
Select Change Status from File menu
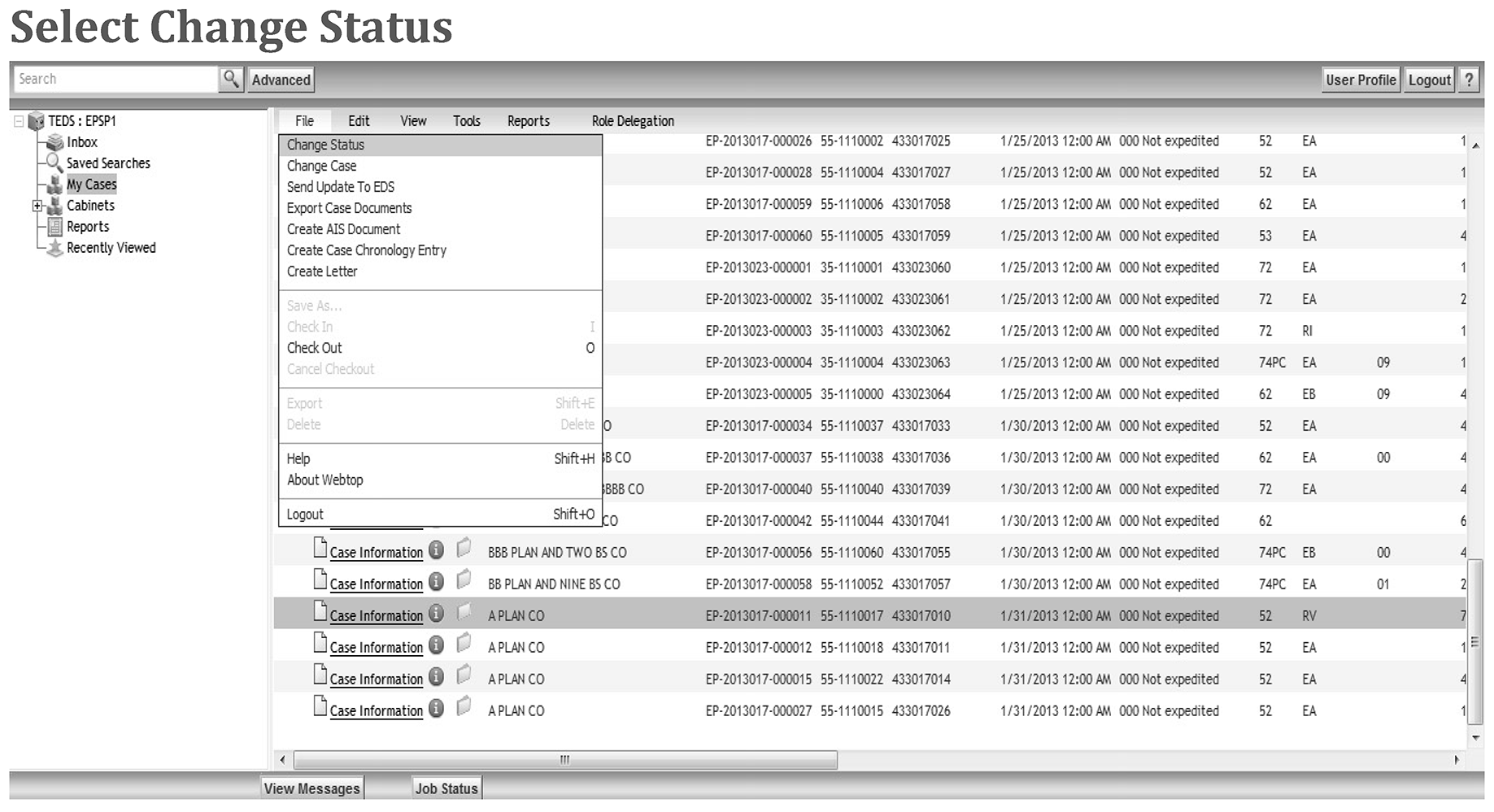click(325, 145)
